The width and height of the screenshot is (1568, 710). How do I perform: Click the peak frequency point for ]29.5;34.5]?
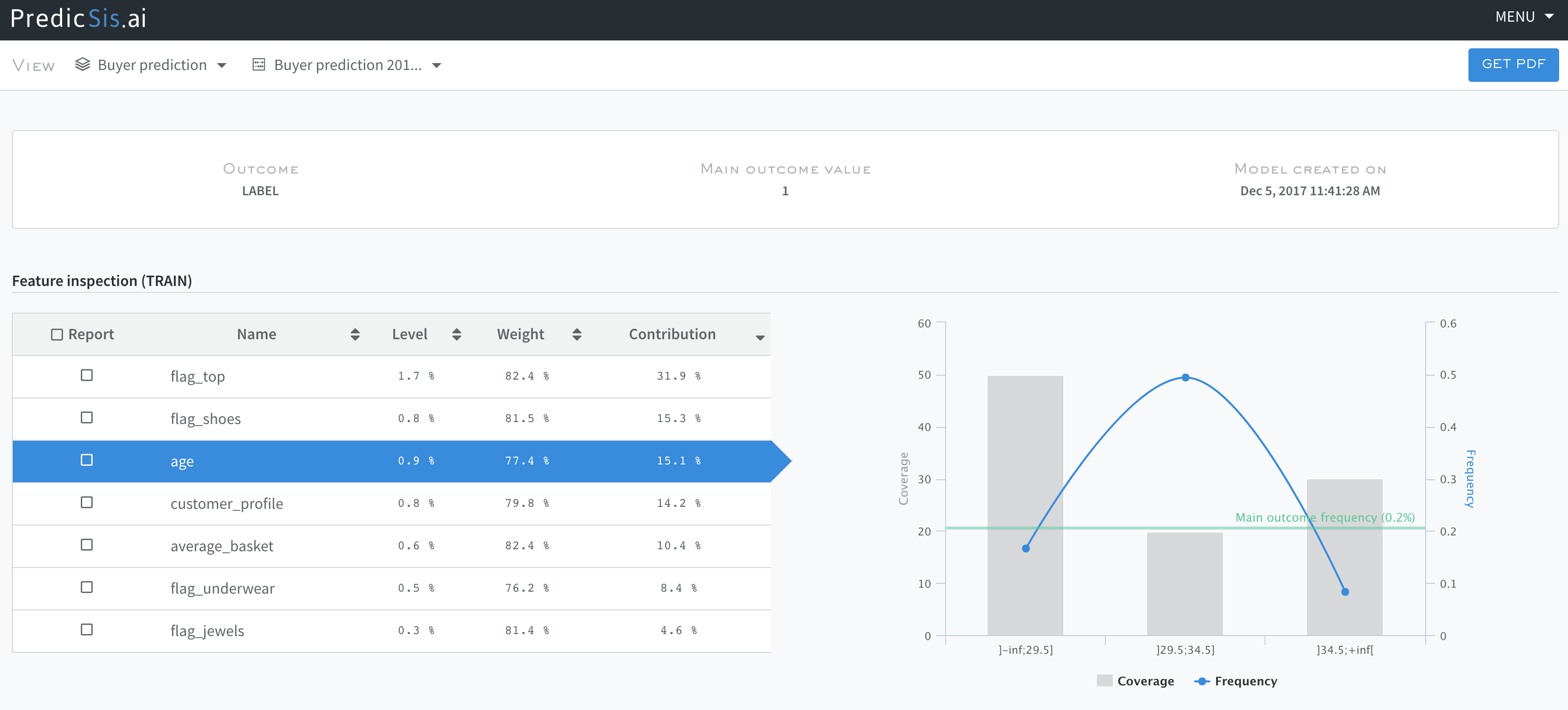point(1185,378)
